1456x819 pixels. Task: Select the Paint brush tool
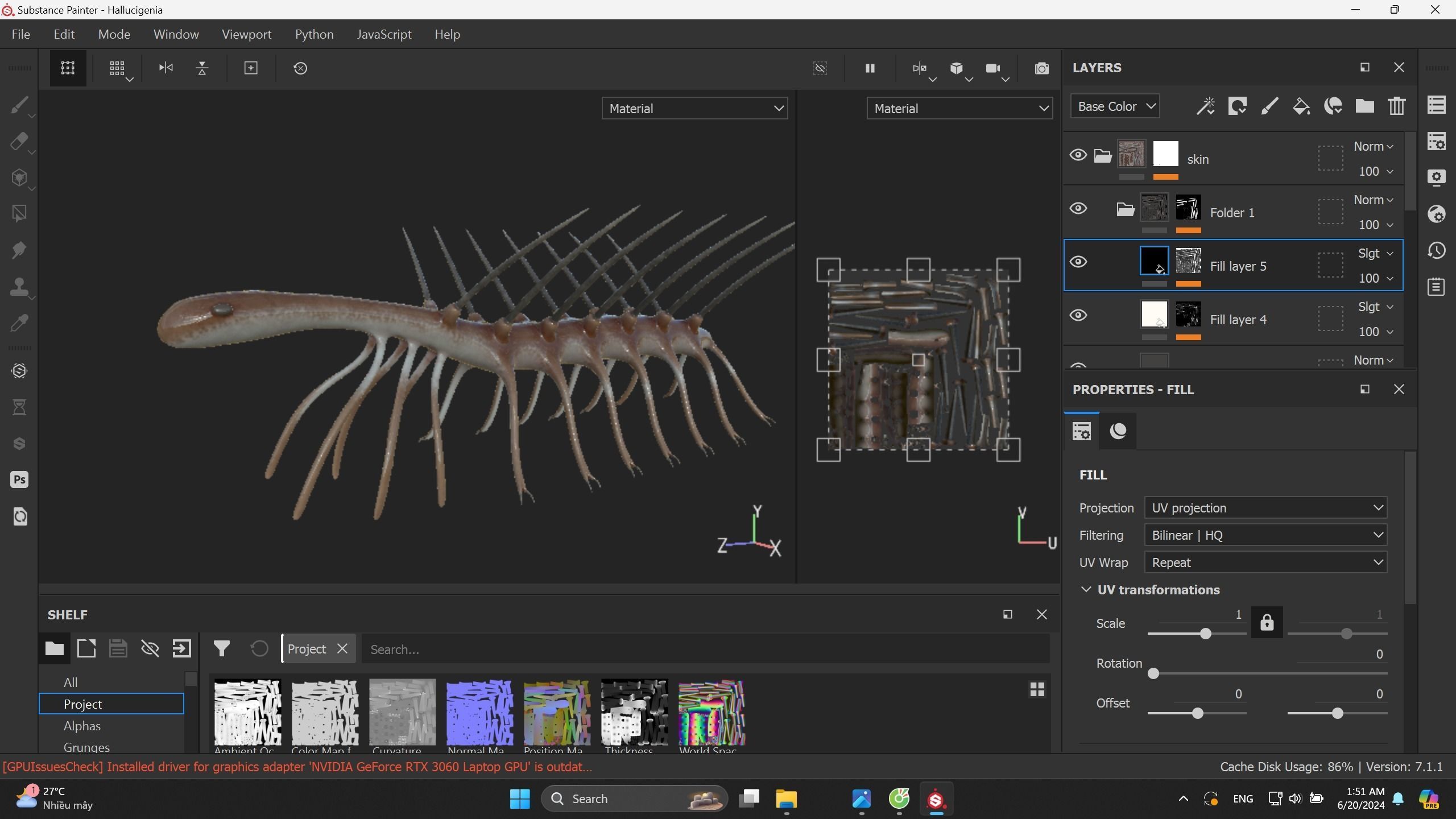pos(19,105)
